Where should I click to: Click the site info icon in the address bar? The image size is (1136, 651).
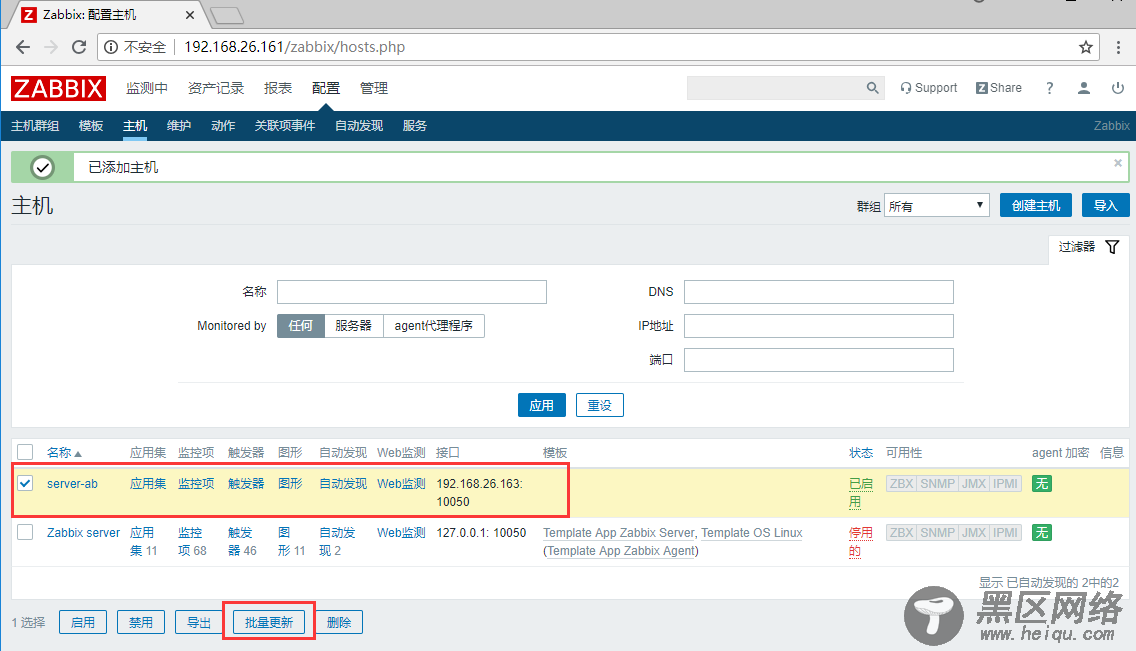point(111,47)
